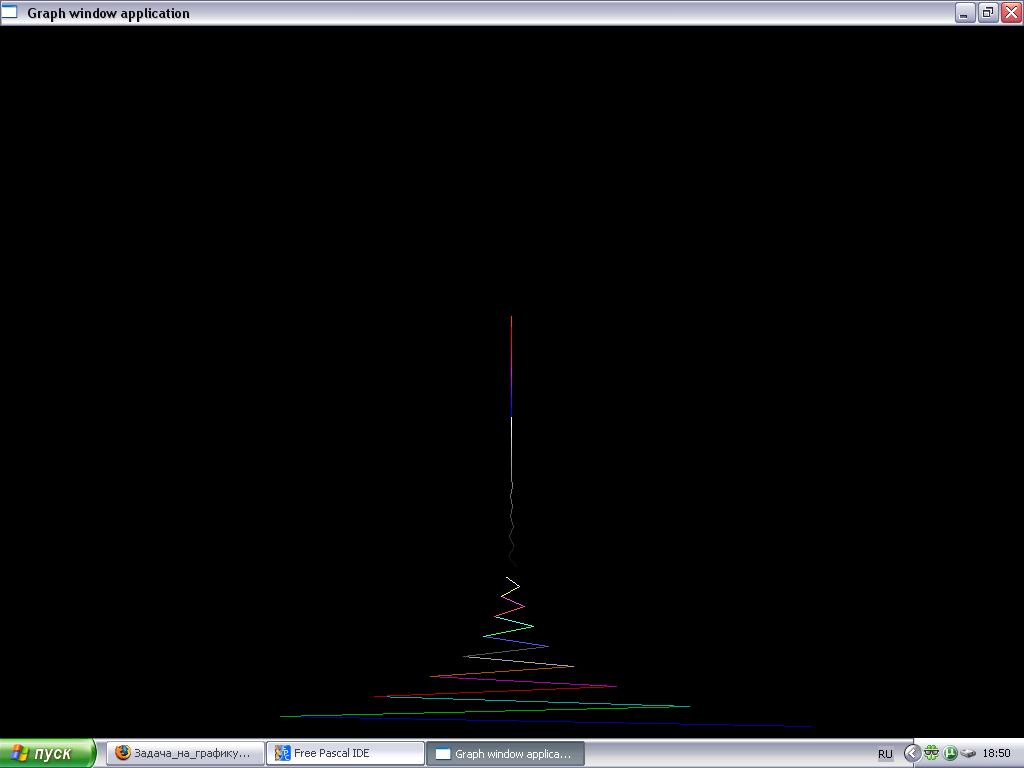1024x768 pixels.
Task: Click the Graph window application title text
Action: tap(108, 13)
